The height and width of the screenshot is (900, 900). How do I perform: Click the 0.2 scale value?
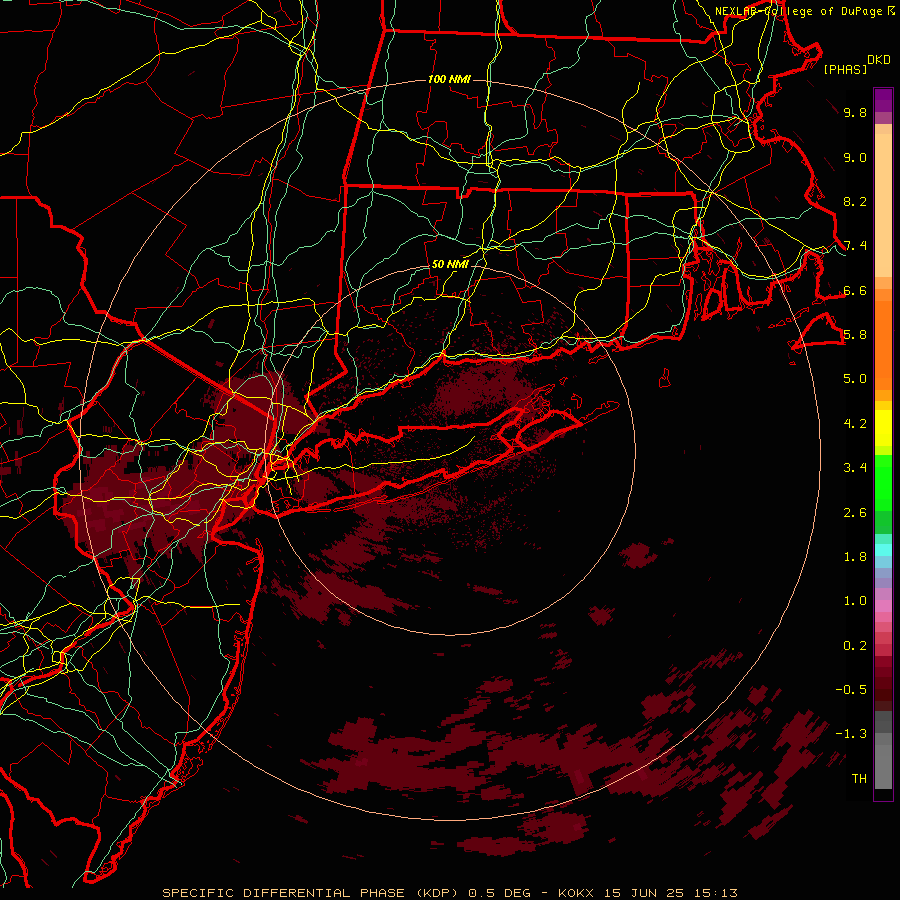(855, 646)
